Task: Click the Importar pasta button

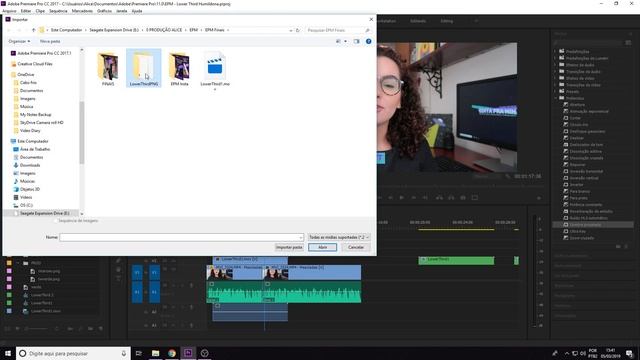Action: [x=289, y=247]
